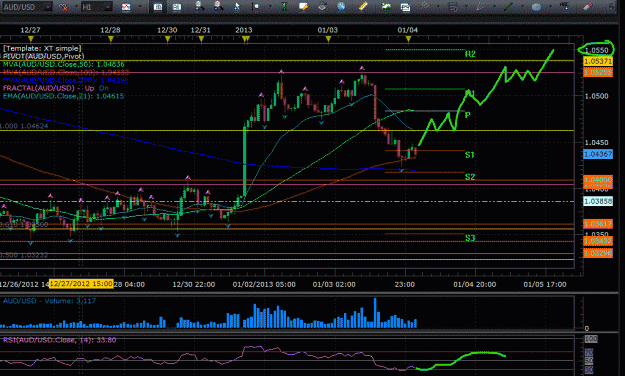
Task: Click the EMA Close 21 indicator label
Action: point(63,96)
